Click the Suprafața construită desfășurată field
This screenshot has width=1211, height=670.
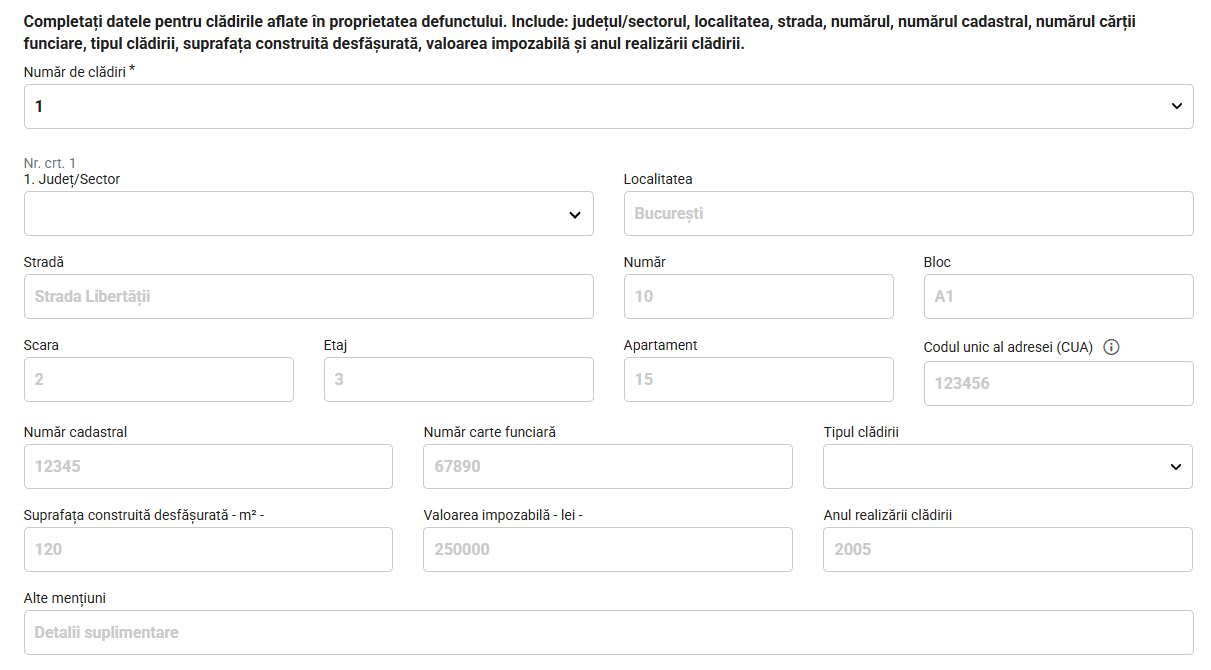point(208,549)
